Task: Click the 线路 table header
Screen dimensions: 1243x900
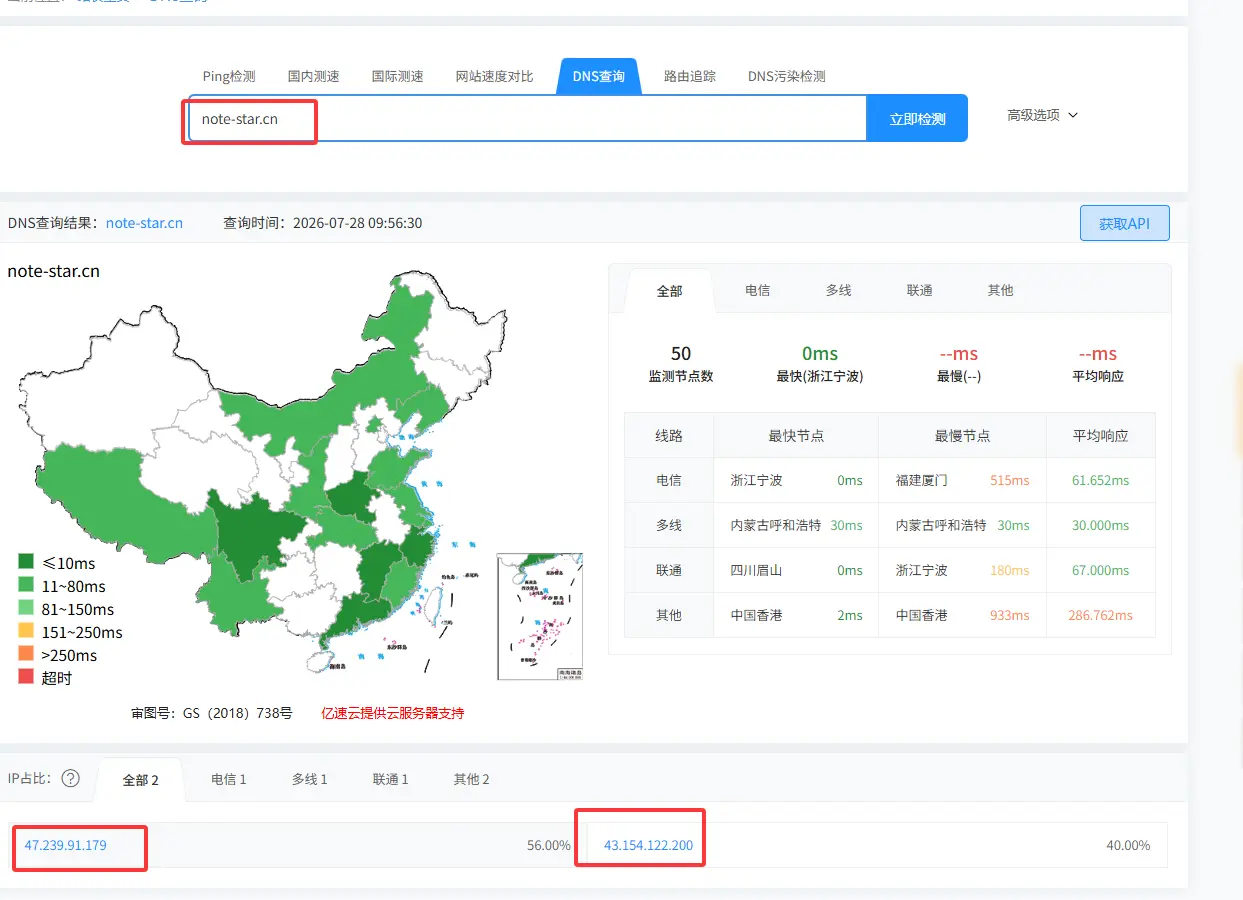Action: tap(669, 436)
